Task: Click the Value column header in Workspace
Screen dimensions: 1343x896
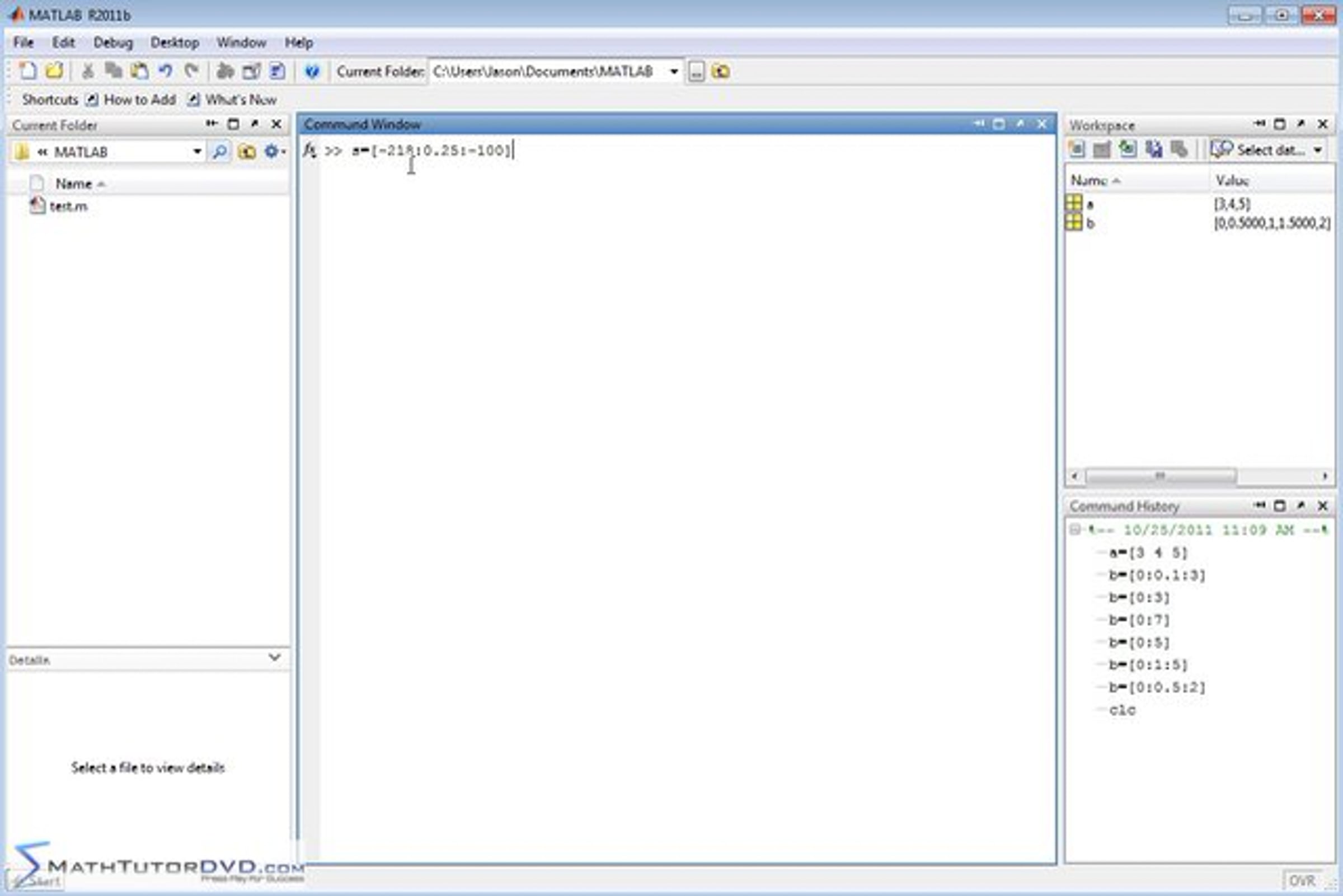Action: click(1232, 181)
